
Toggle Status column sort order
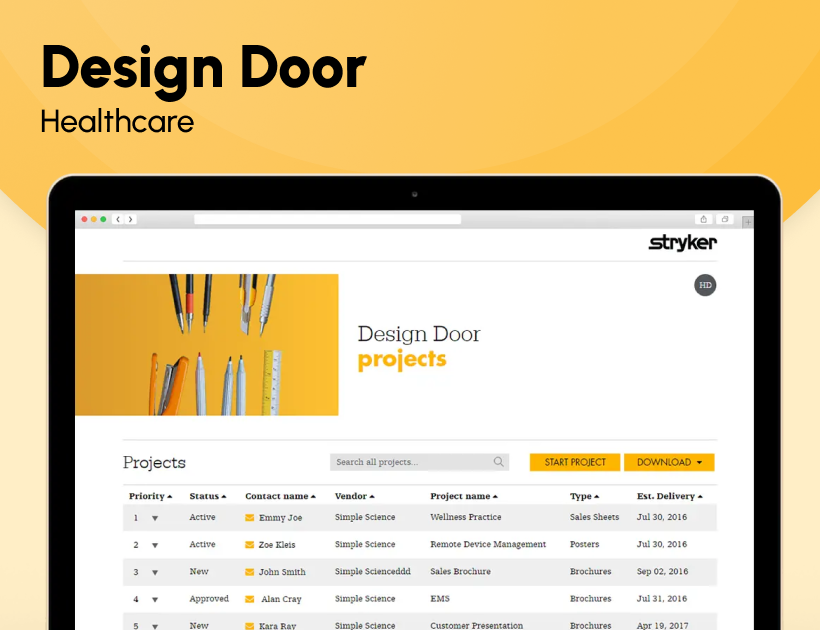pyautogui.click(x=208, y=495)
